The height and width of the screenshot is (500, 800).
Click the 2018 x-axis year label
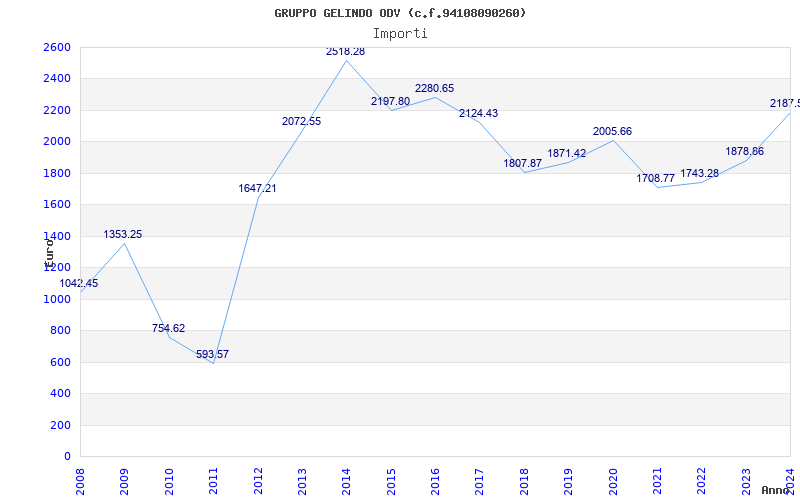pos(524,481)
